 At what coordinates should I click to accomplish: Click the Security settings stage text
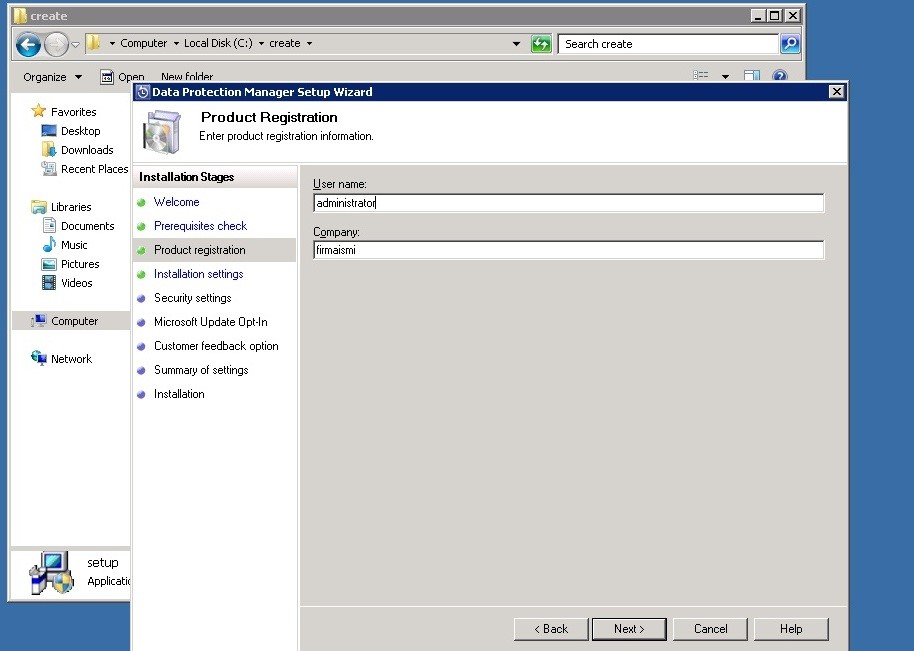coord(192,298)
